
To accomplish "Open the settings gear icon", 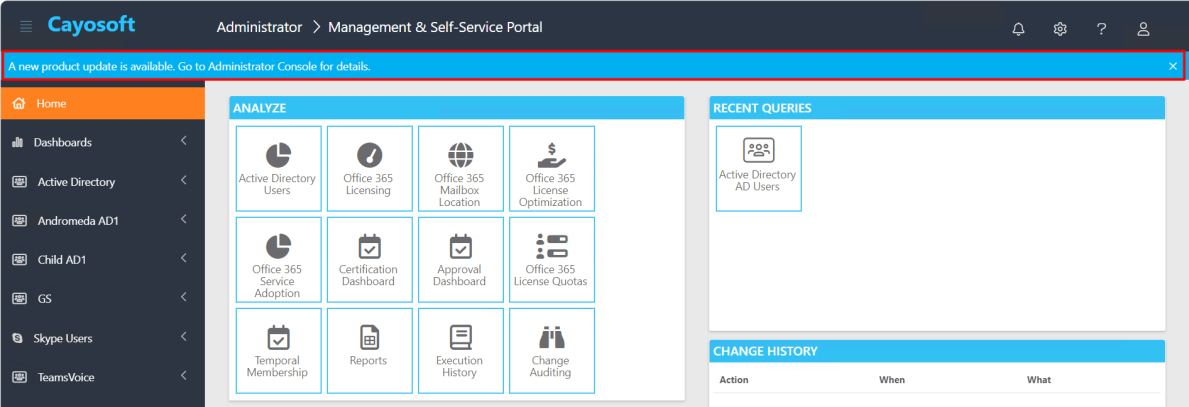I will 1060,29.
